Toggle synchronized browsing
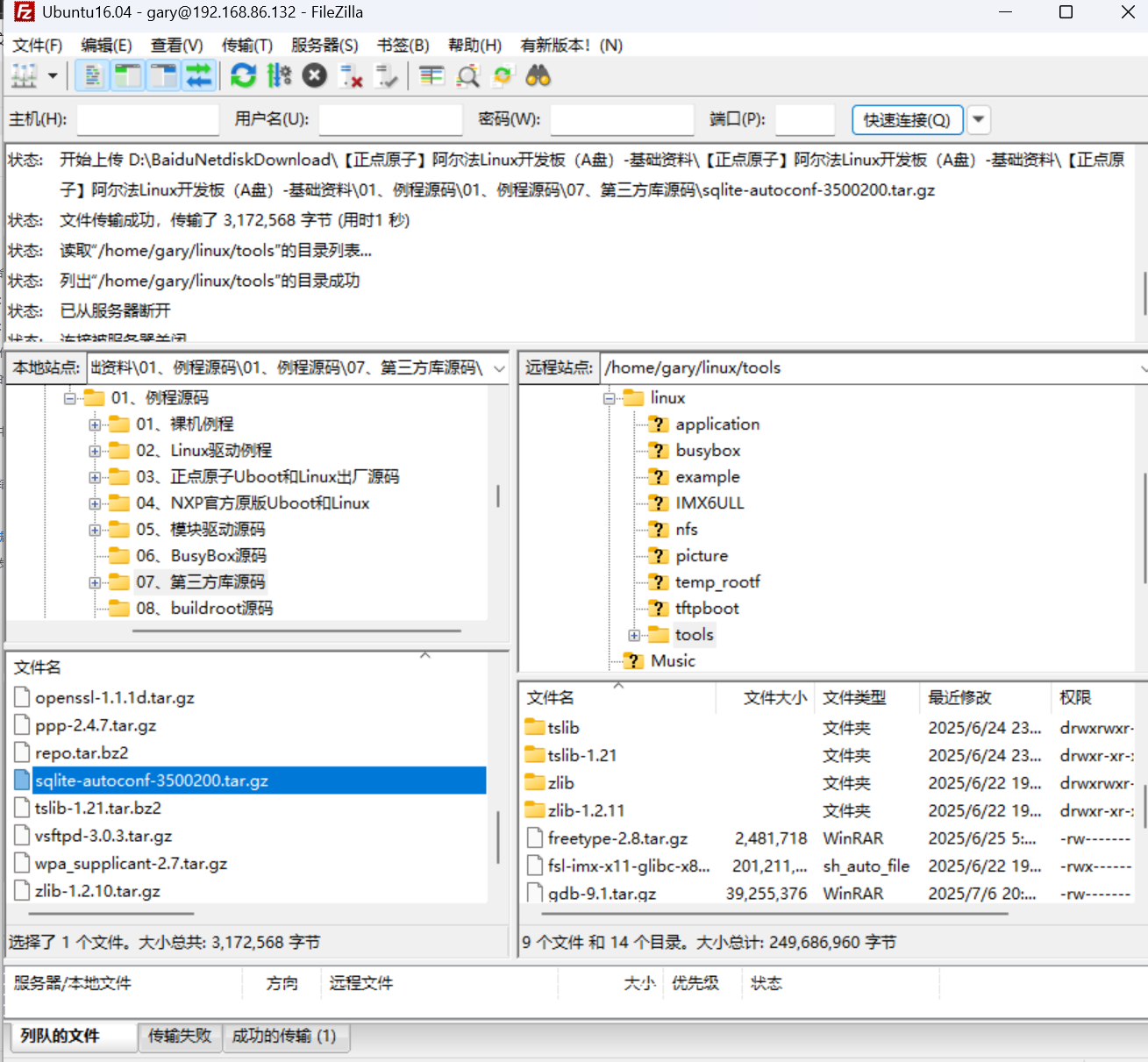 (x=502, y=75)
